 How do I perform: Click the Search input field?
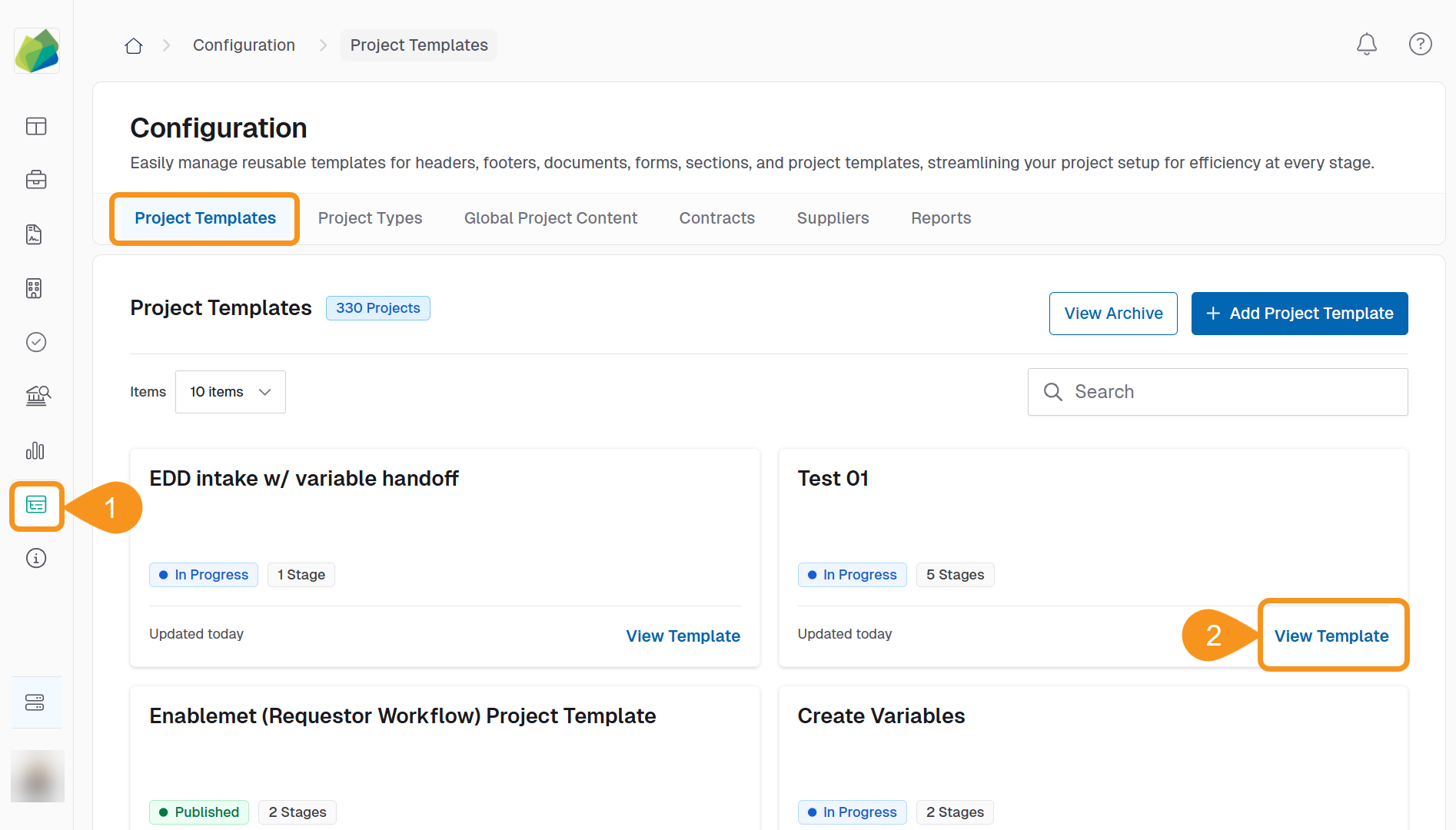pyautogui.click(x=1230, y=392)
